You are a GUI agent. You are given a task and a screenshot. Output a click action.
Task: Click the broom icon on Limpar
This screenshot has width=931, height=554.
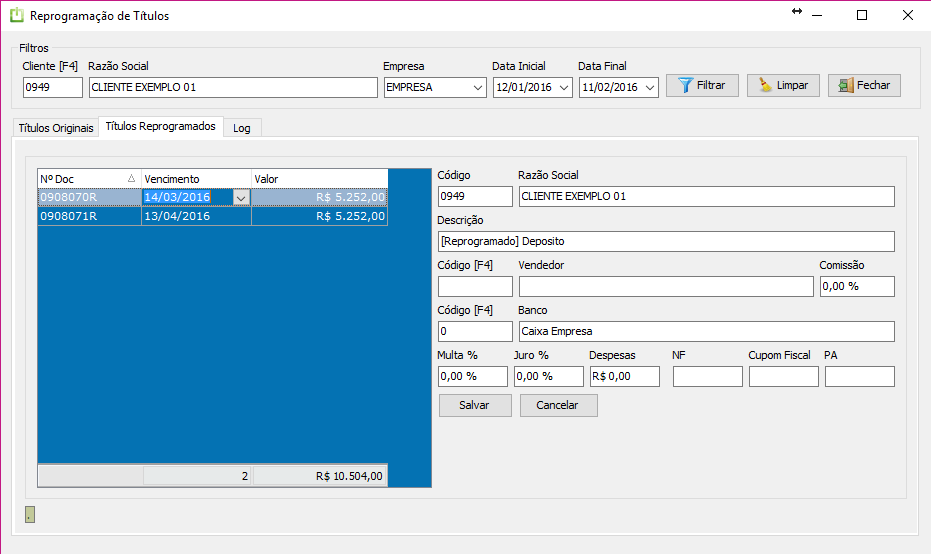point(765,86)
